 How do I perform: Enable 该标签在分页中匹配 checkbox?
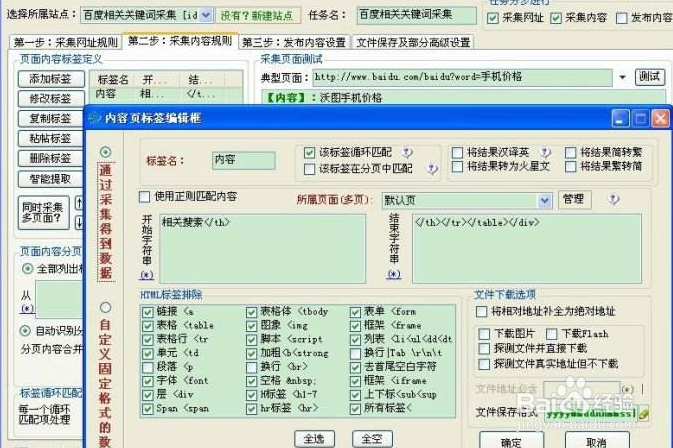click(x=309, y=169)
